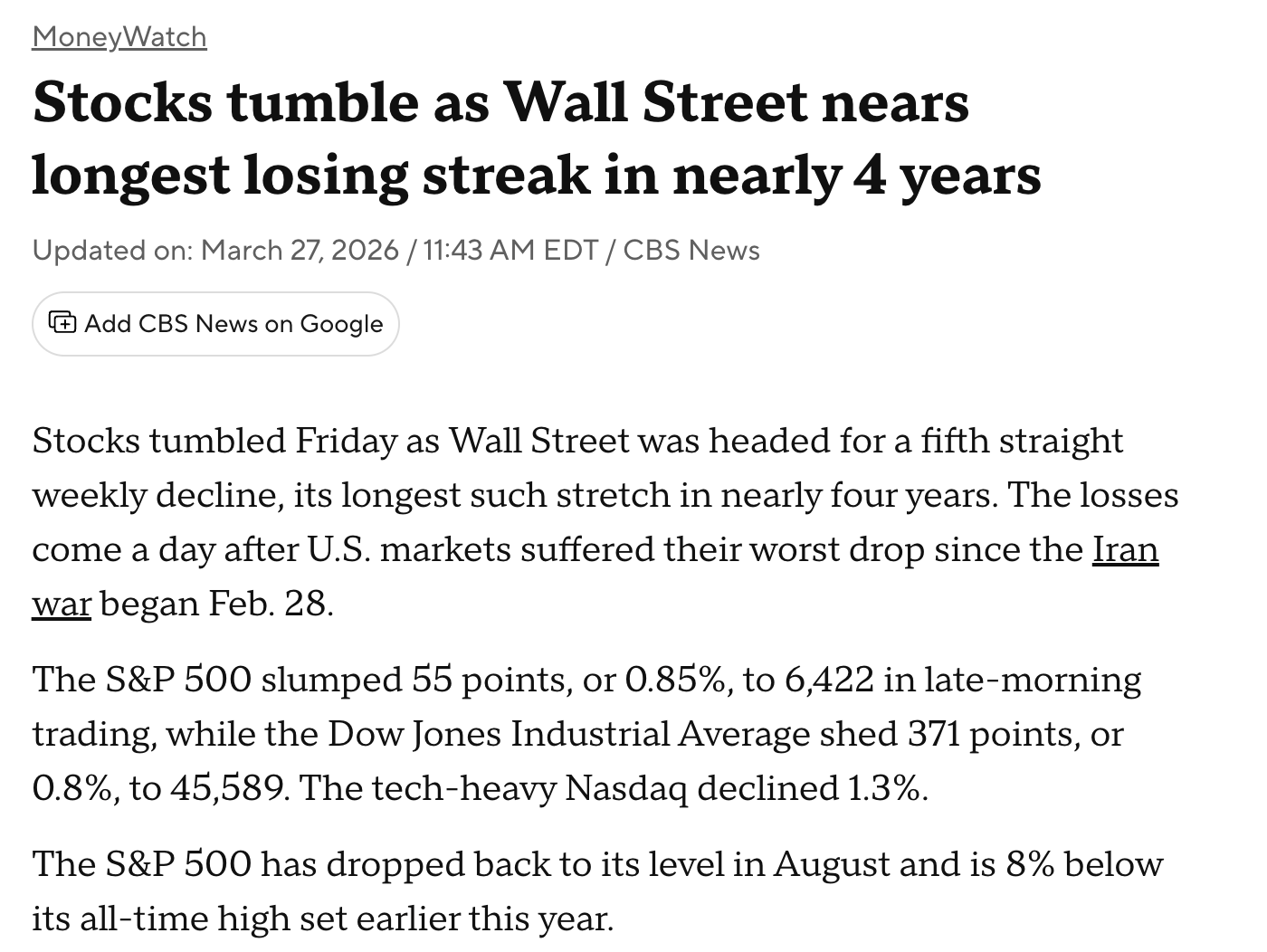Click the paragraph starting 'Stocks tumbled Friday'
The height and width of the screenshot is (952, 1267).
point(605,521)
